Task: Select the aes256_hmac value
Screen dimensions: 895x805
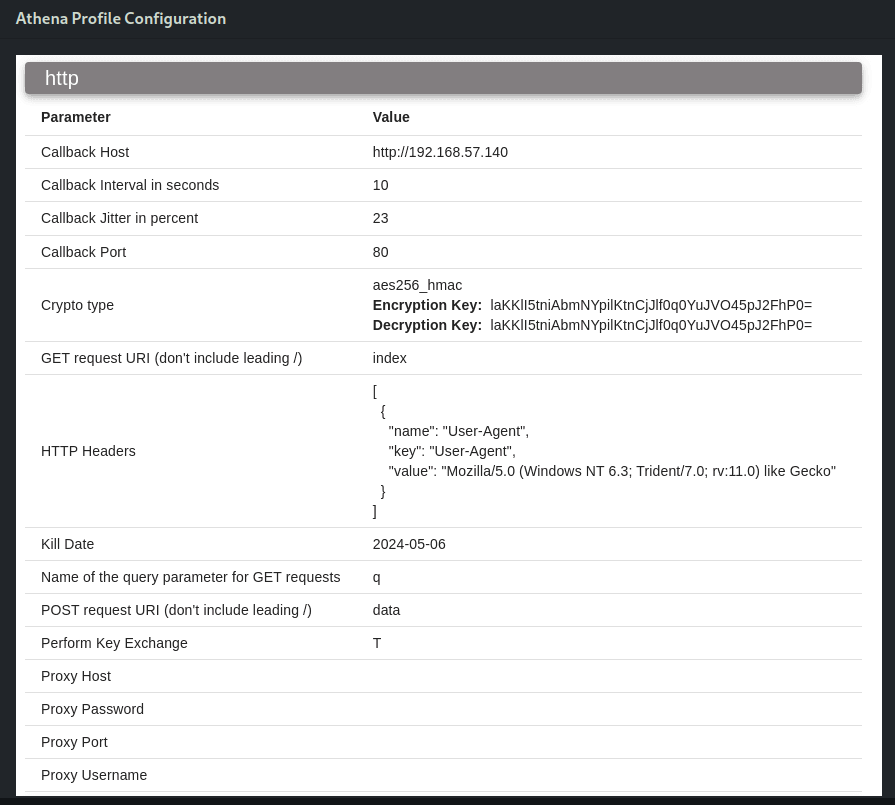Action: (417, 285)
